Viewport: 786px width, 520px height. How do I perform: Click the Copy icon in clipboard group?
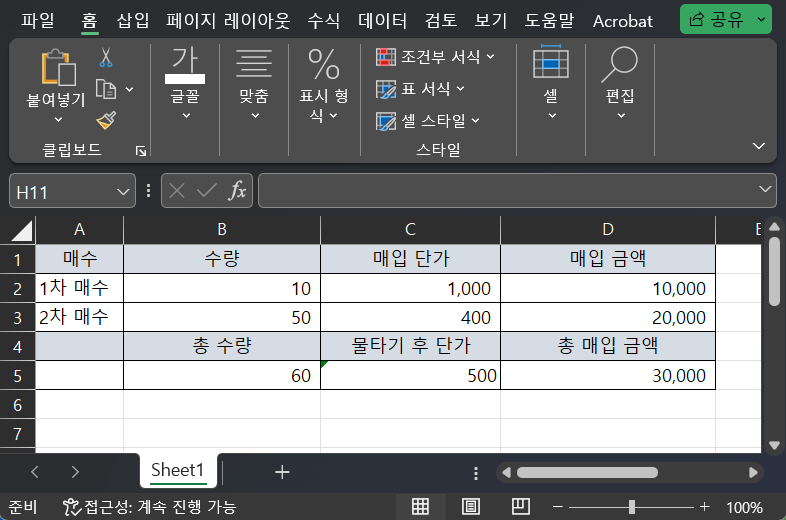click(x=106, y=89)
